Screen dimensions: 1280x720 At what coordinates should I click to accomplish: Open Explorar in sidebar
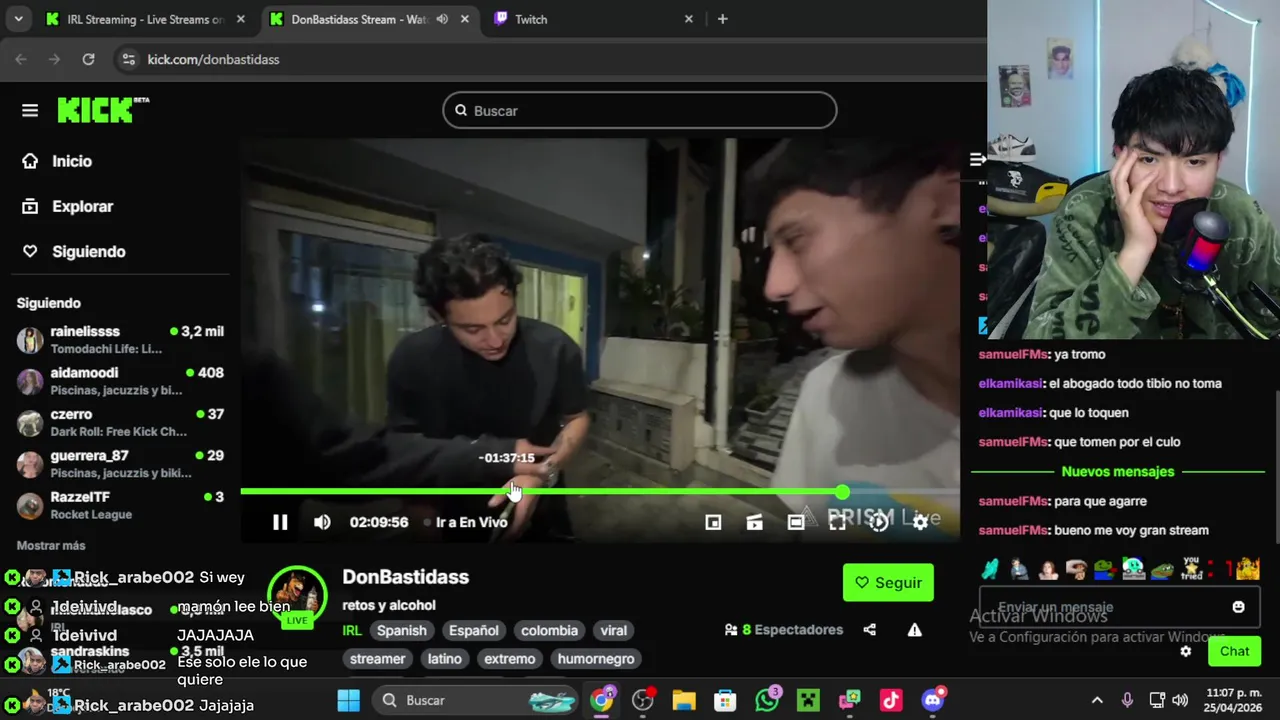(x=68, y=206)
